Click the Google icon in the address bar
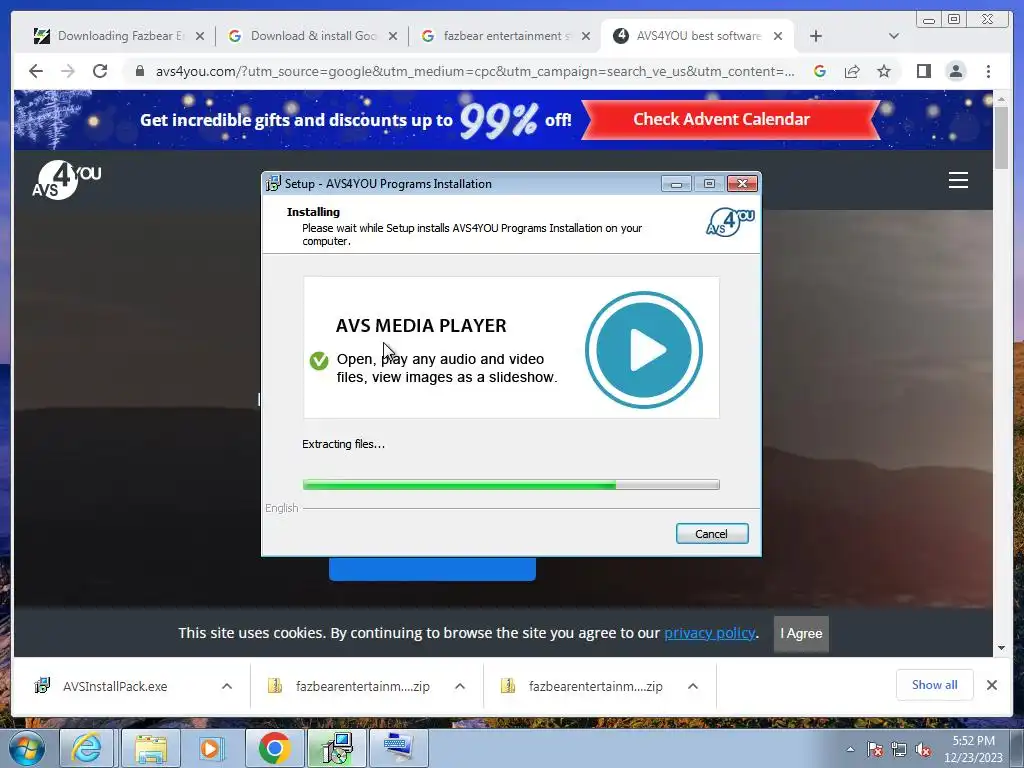Image resolution: width=1024 pixels, height=768 pixels. click(820, 71)
